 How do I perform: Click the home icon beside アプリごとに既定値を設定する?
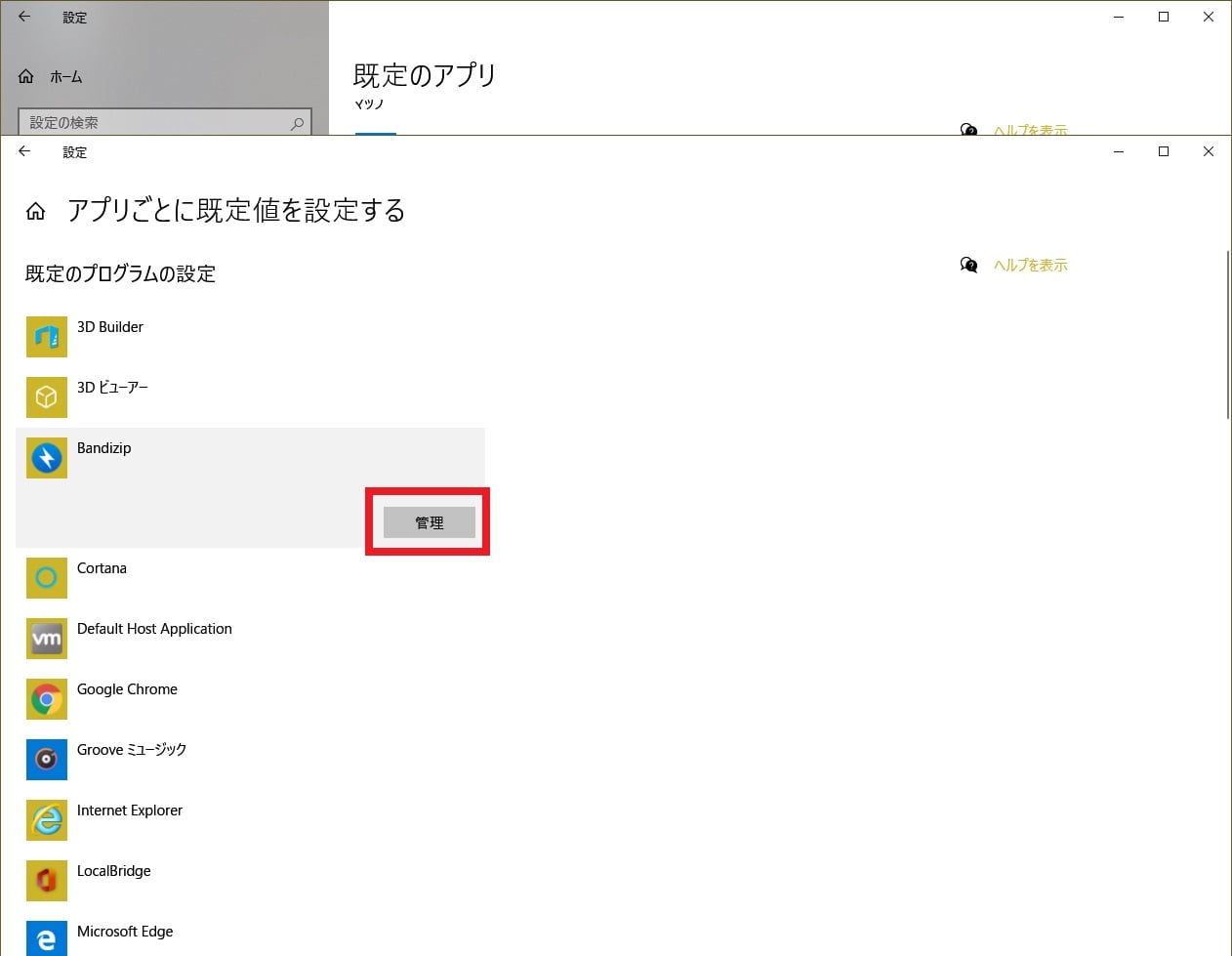coord(36,211)
